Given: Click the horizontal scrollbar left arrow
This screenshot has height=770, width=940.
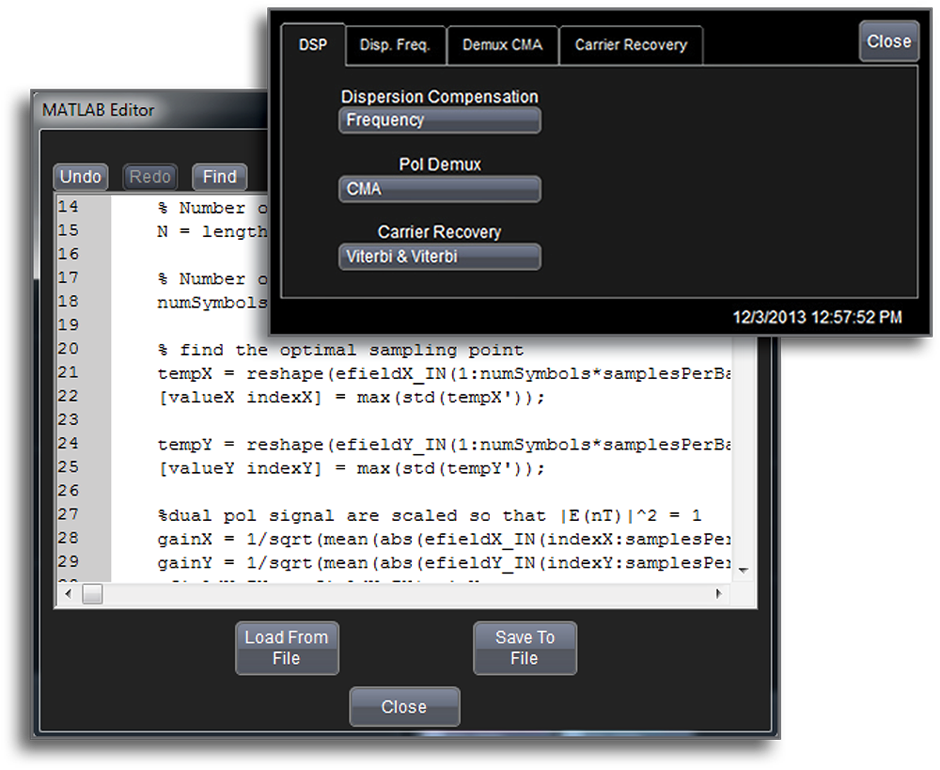Looking at the screenshot, I should pos(69,594).
